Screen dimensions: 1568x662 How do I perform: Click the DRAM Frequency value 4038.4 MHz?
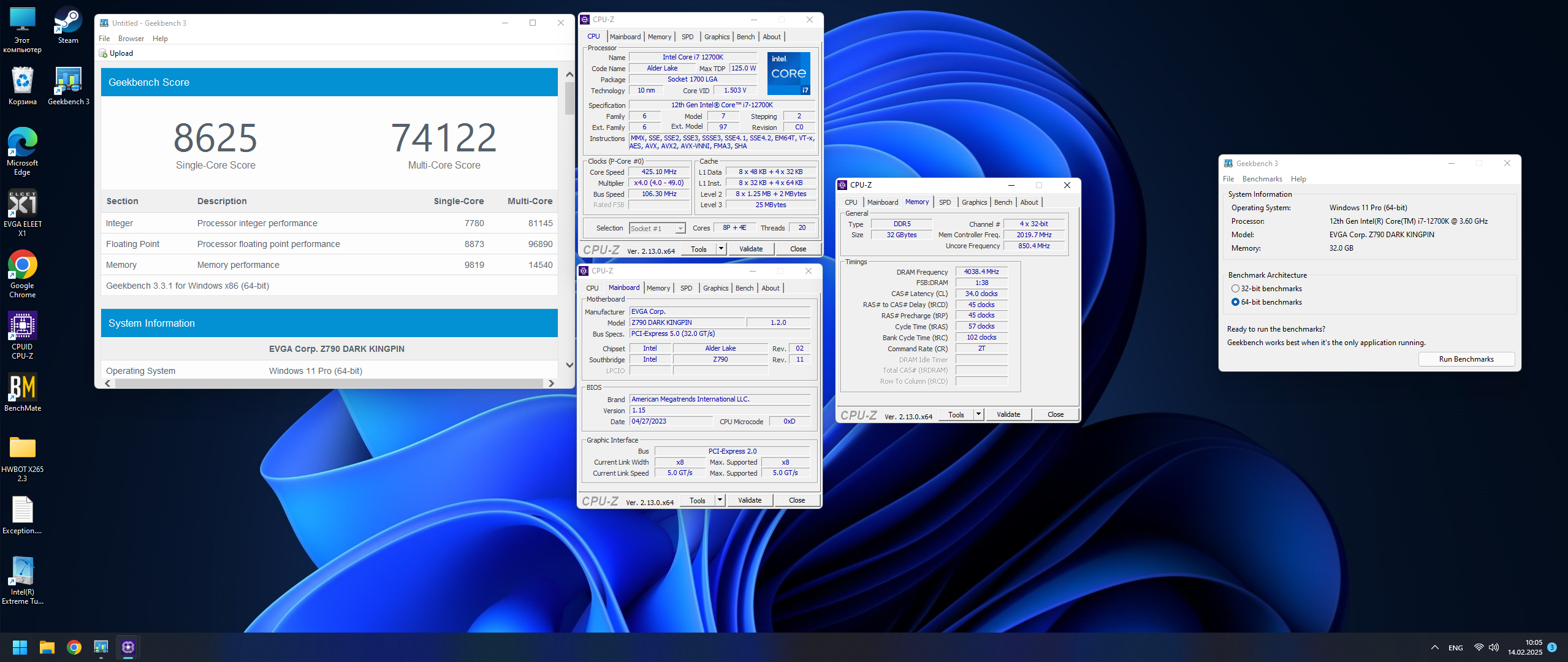coord(981,272)
